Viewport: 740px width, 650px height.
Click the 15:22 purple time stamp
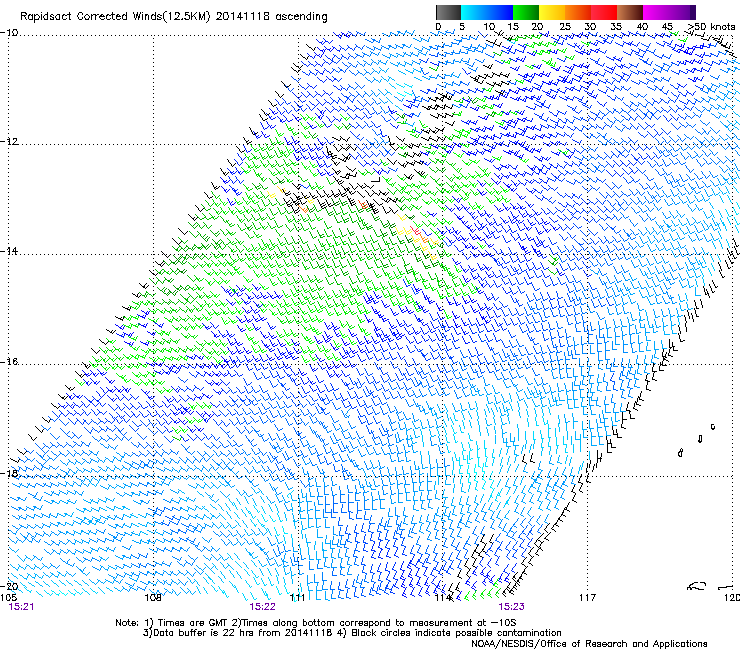tap(262, 607)
